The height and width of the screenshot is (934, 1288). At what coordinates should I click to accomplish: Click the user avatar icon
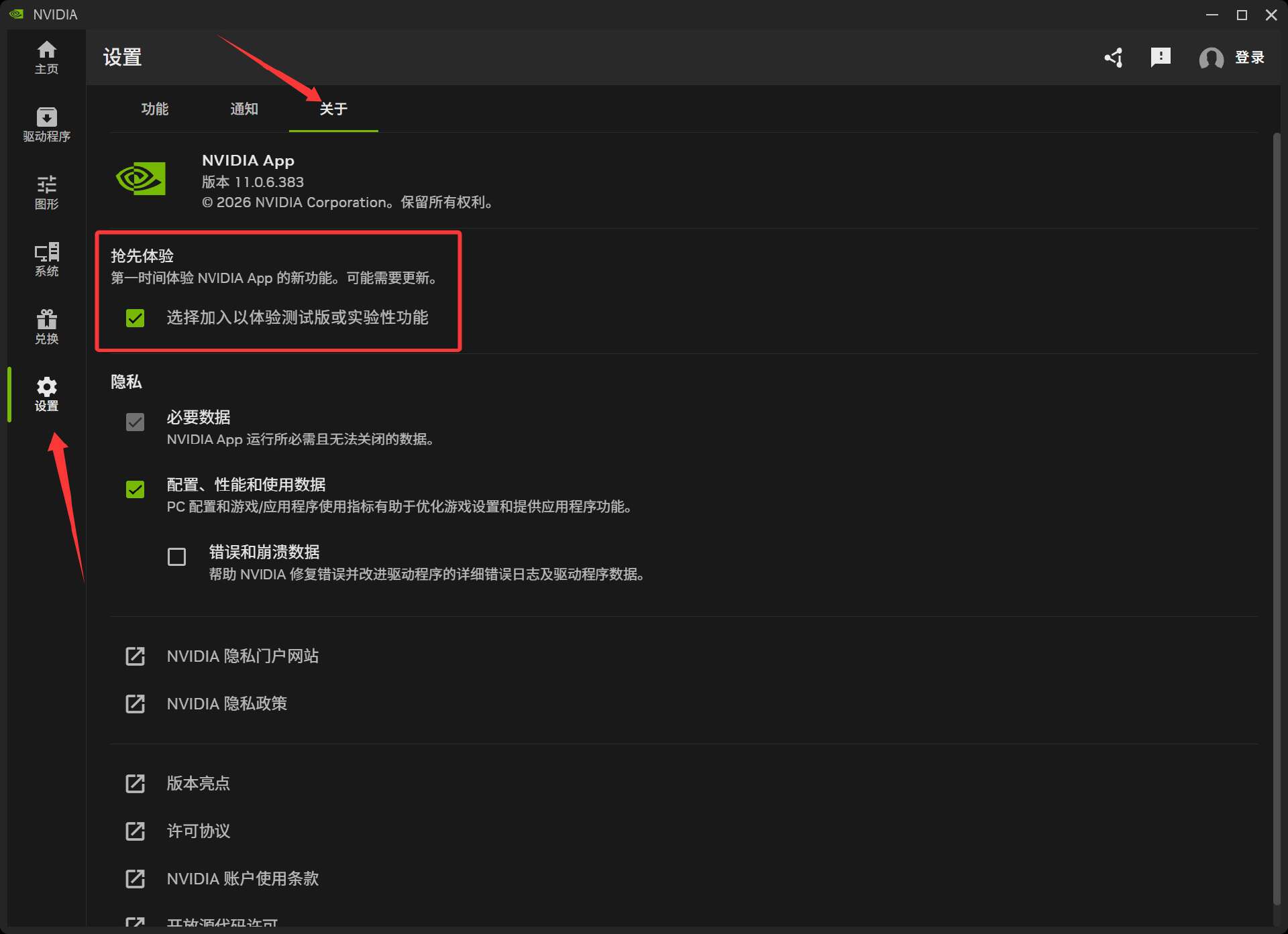1211,58
